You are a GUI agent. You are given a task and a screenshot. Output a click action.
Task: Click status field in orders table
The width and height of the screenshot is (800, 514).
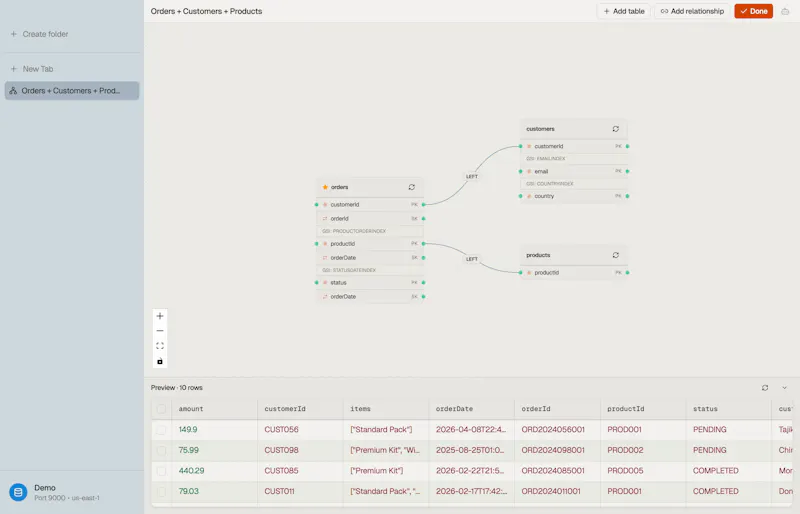pos(370,283)
